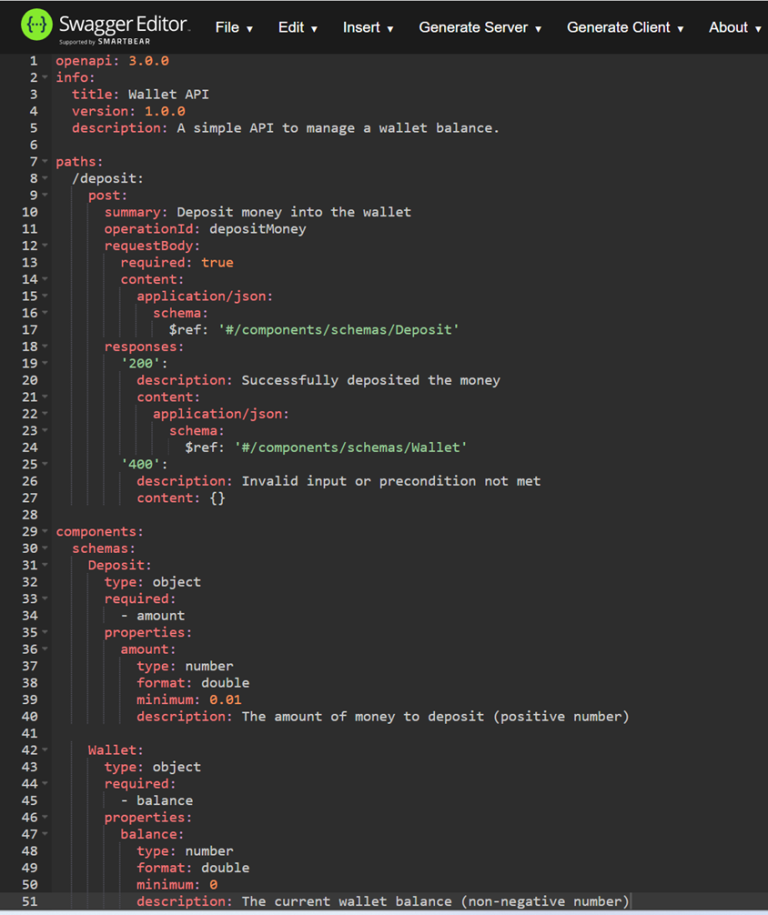Click 'minimum: 0.01' on line 39

click(188, 700)
